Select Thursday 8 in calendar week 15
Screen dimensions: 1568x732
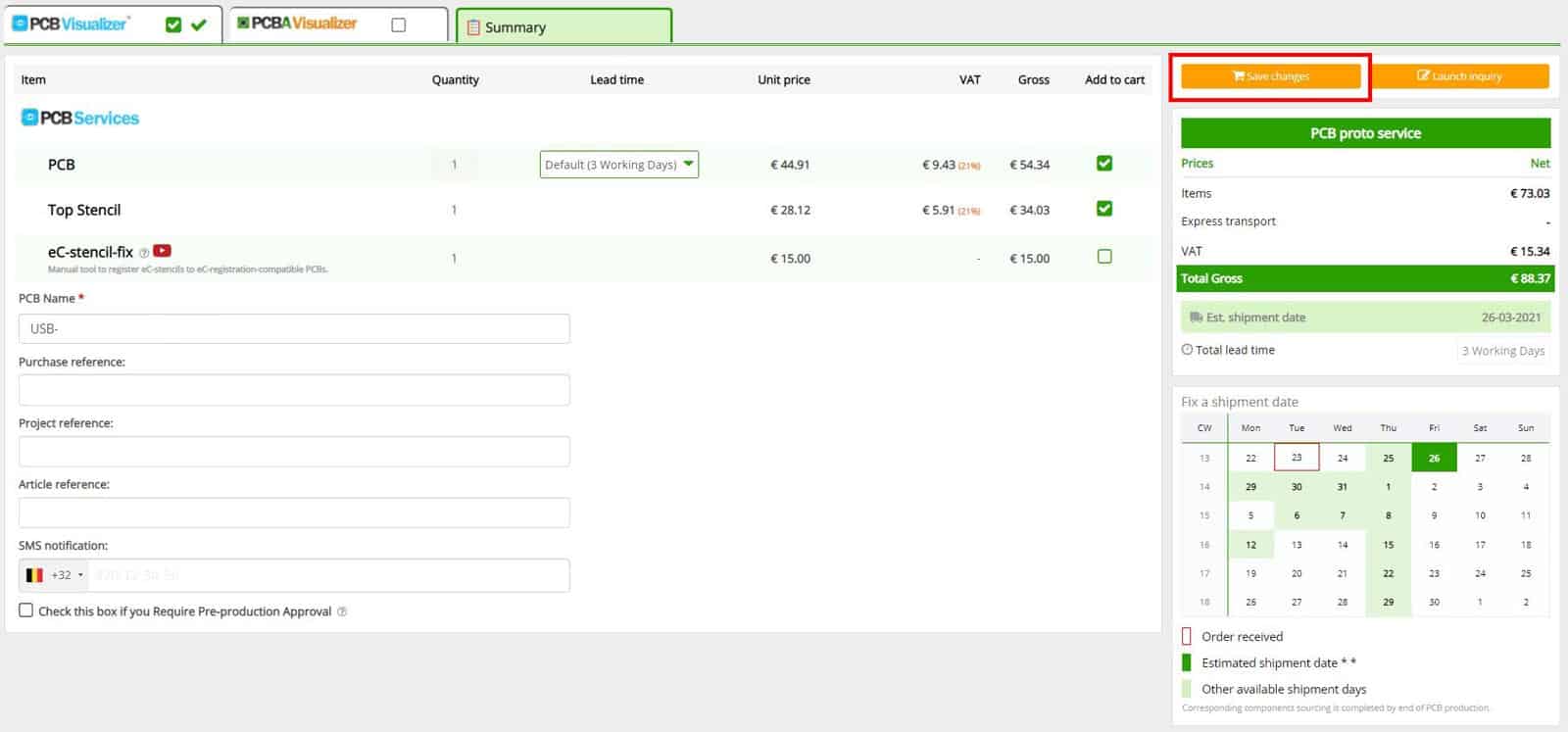1388,515
